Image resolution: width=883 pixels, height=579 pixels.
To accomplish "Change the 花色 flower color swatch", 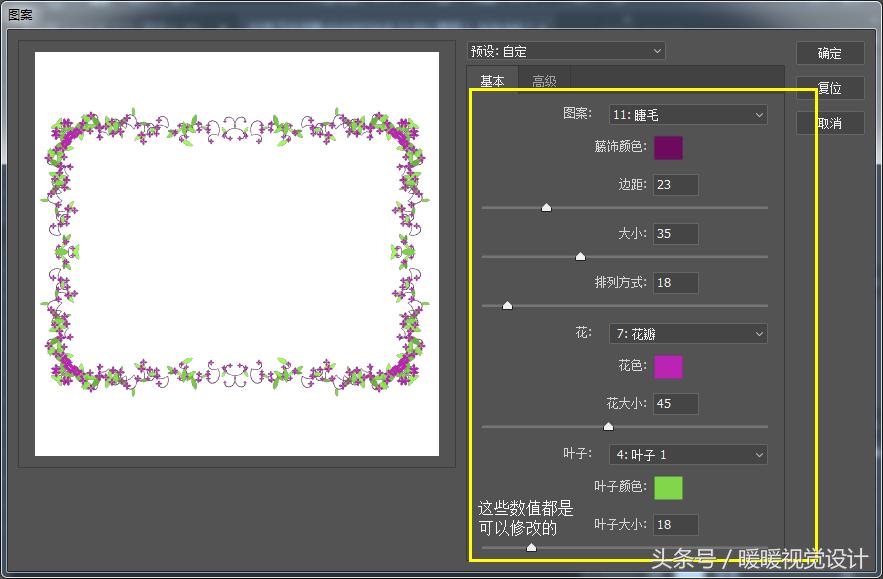I will pos(668,368).
